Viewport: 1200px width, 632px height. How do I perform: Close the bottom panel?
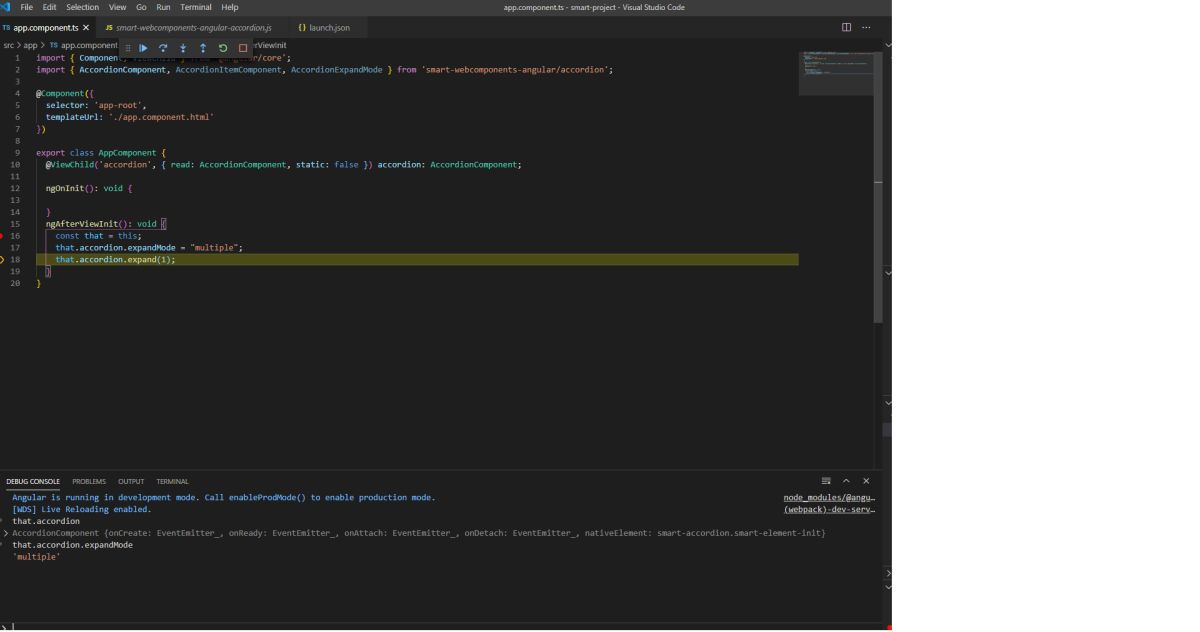[x=866, y=481]
